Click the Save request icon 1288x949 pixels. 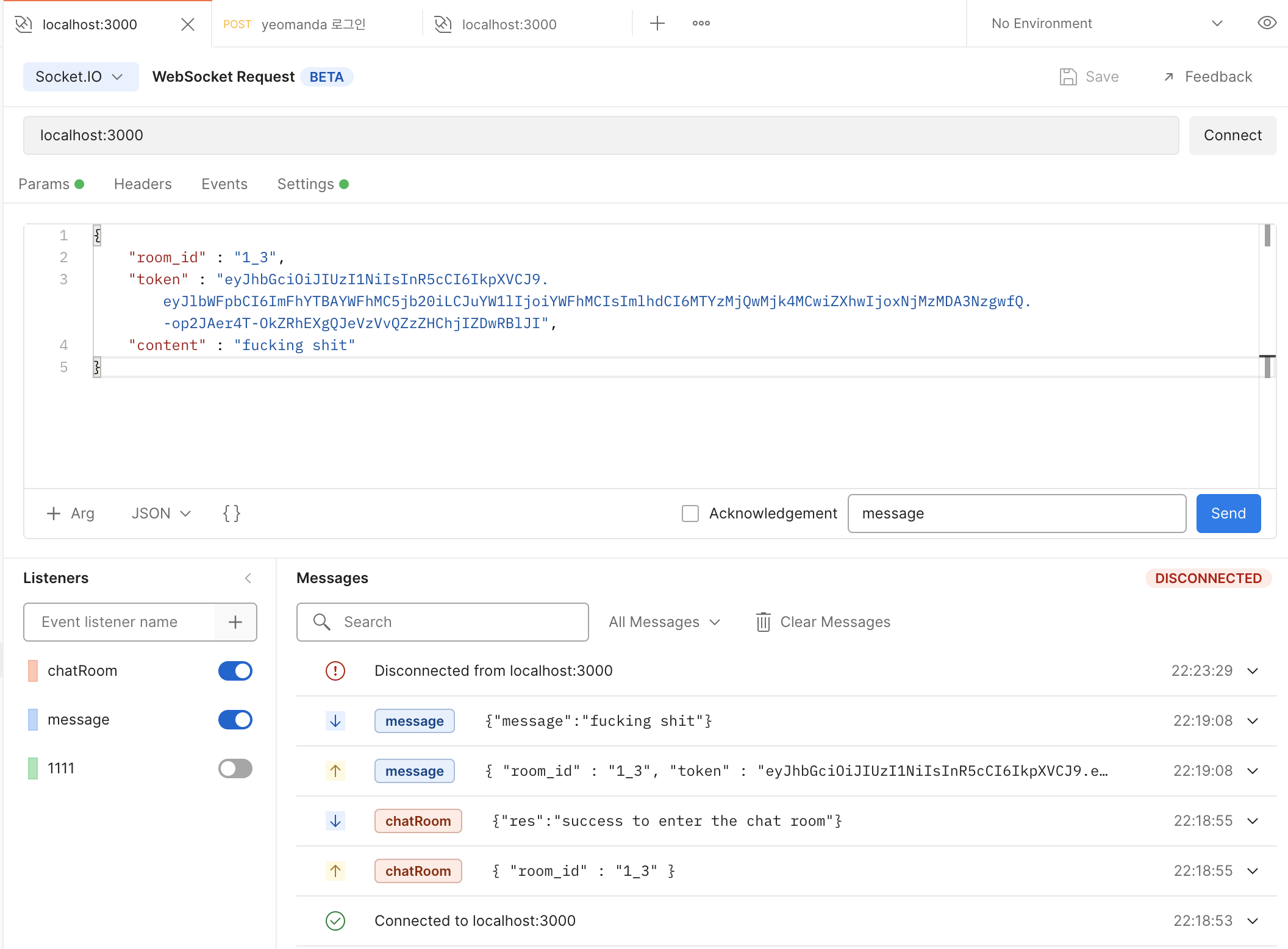pos(1068,76)
